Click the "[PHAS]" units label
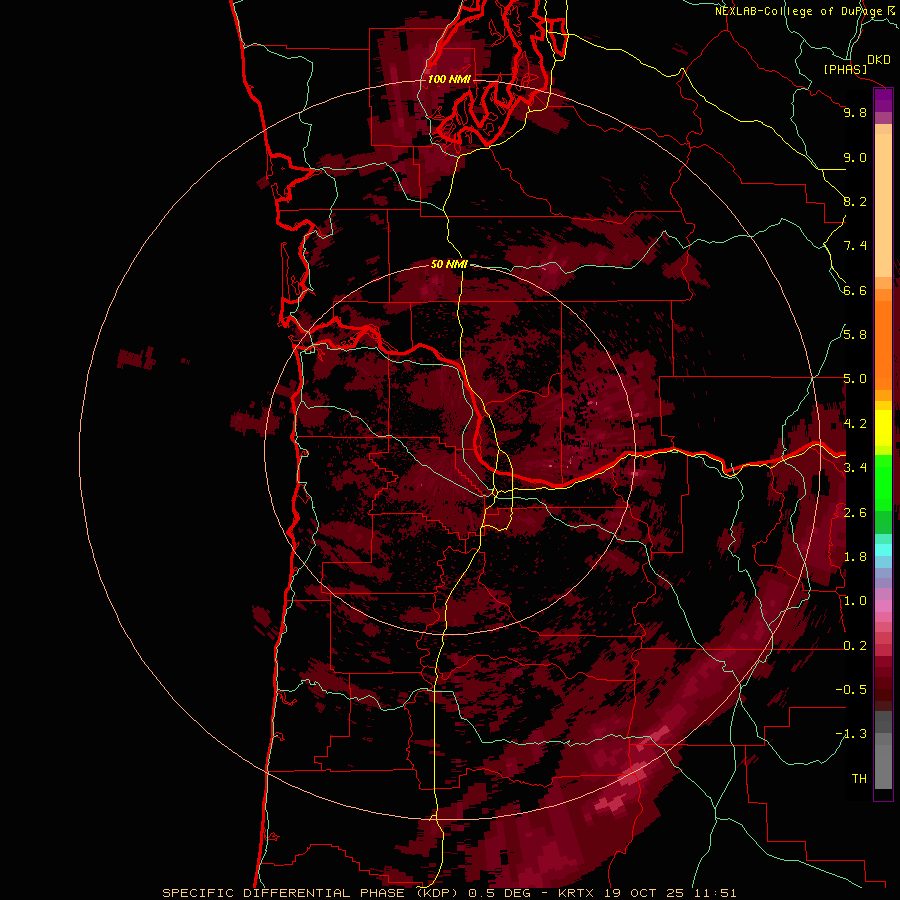This screenshot has height=900, width=900. click(845, 69)
